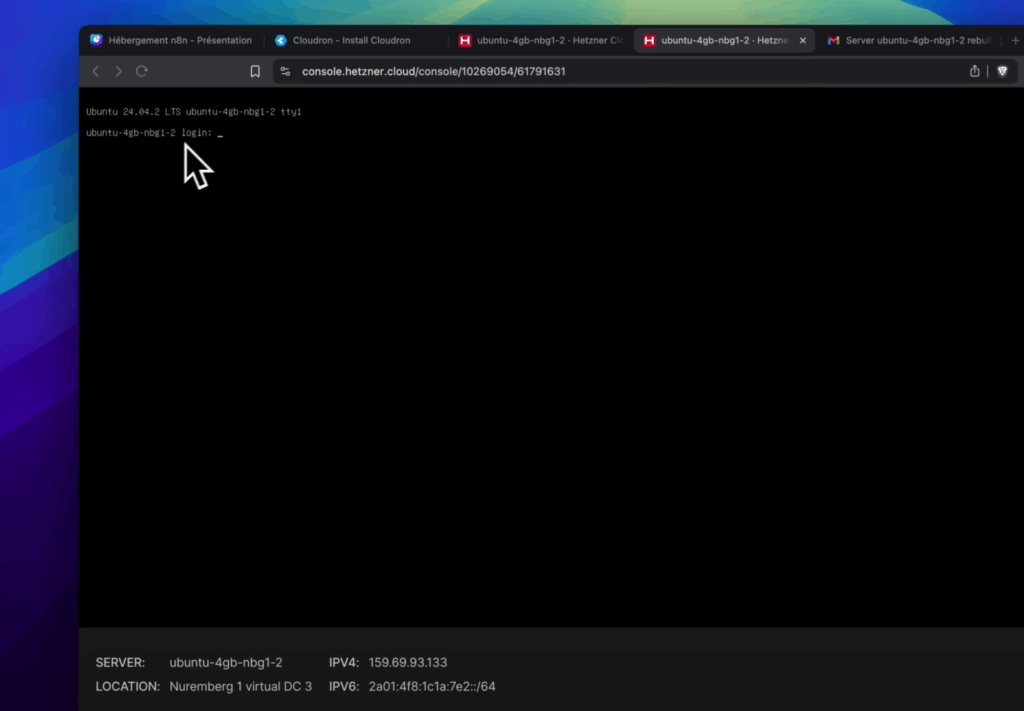Screen dimensions: 1024x711
Task: Reload the Hetzner console page
Action: tap(142, 71)
